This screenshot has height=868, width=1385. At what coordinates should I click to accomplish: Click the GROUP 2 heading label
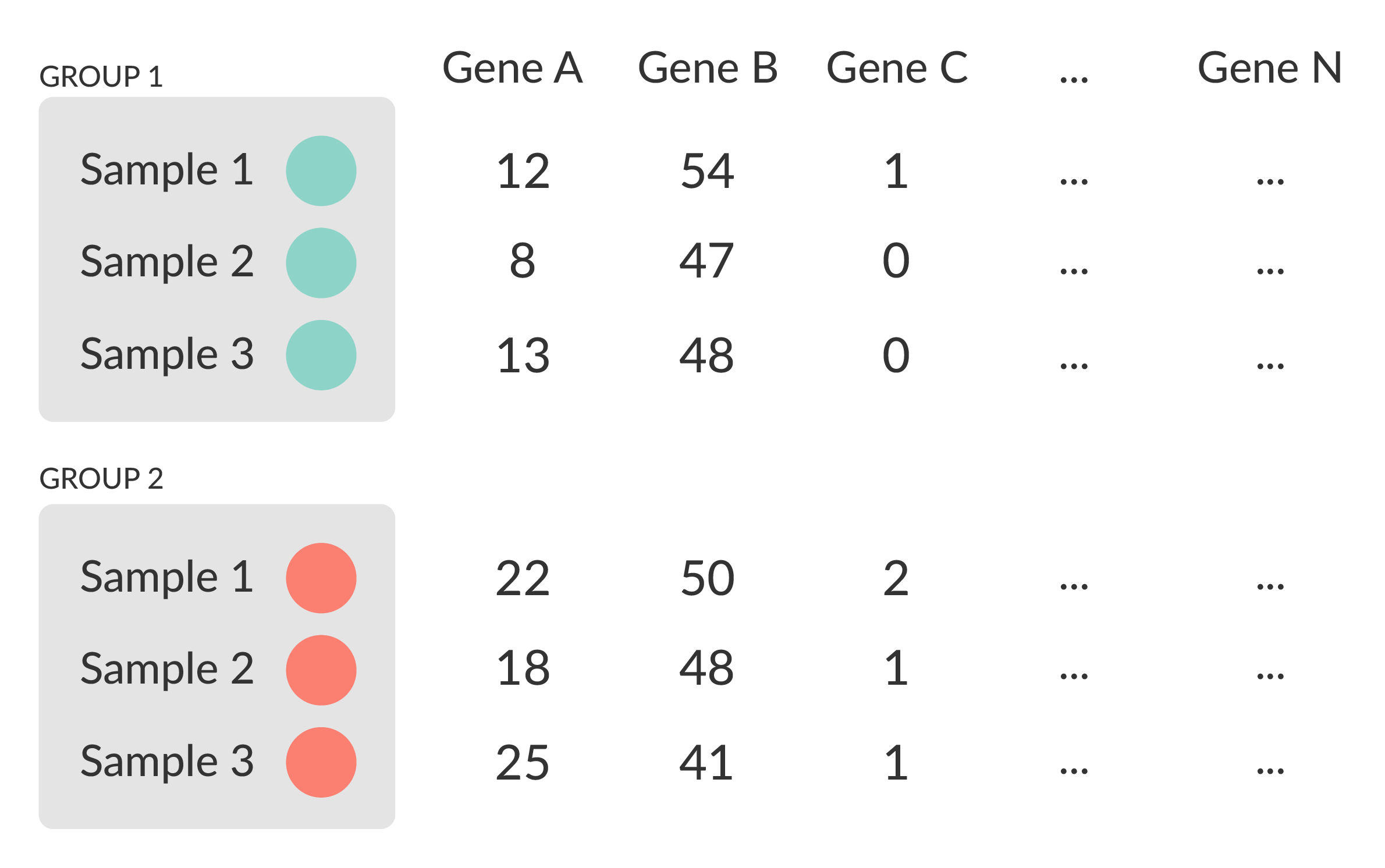101,479
